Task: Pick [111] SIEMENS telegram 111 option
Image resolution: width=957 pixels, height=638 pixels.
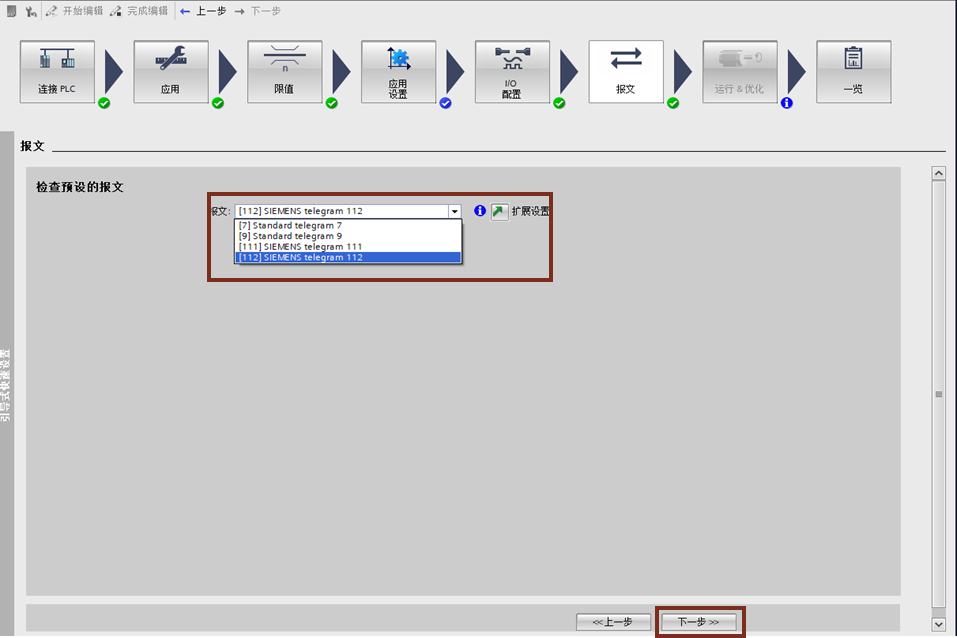Action: point(347,247)
